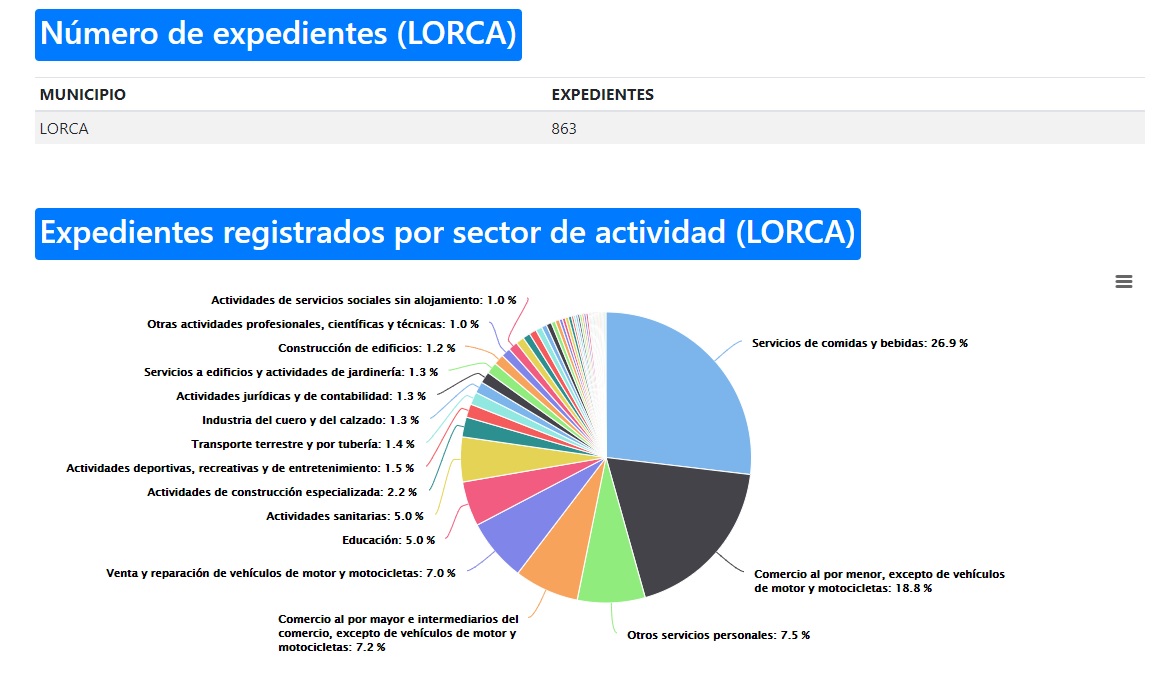Click the 'Educación: 5.0 %' data label
This screenshot has height=673, width=1165.
point(388,540)
